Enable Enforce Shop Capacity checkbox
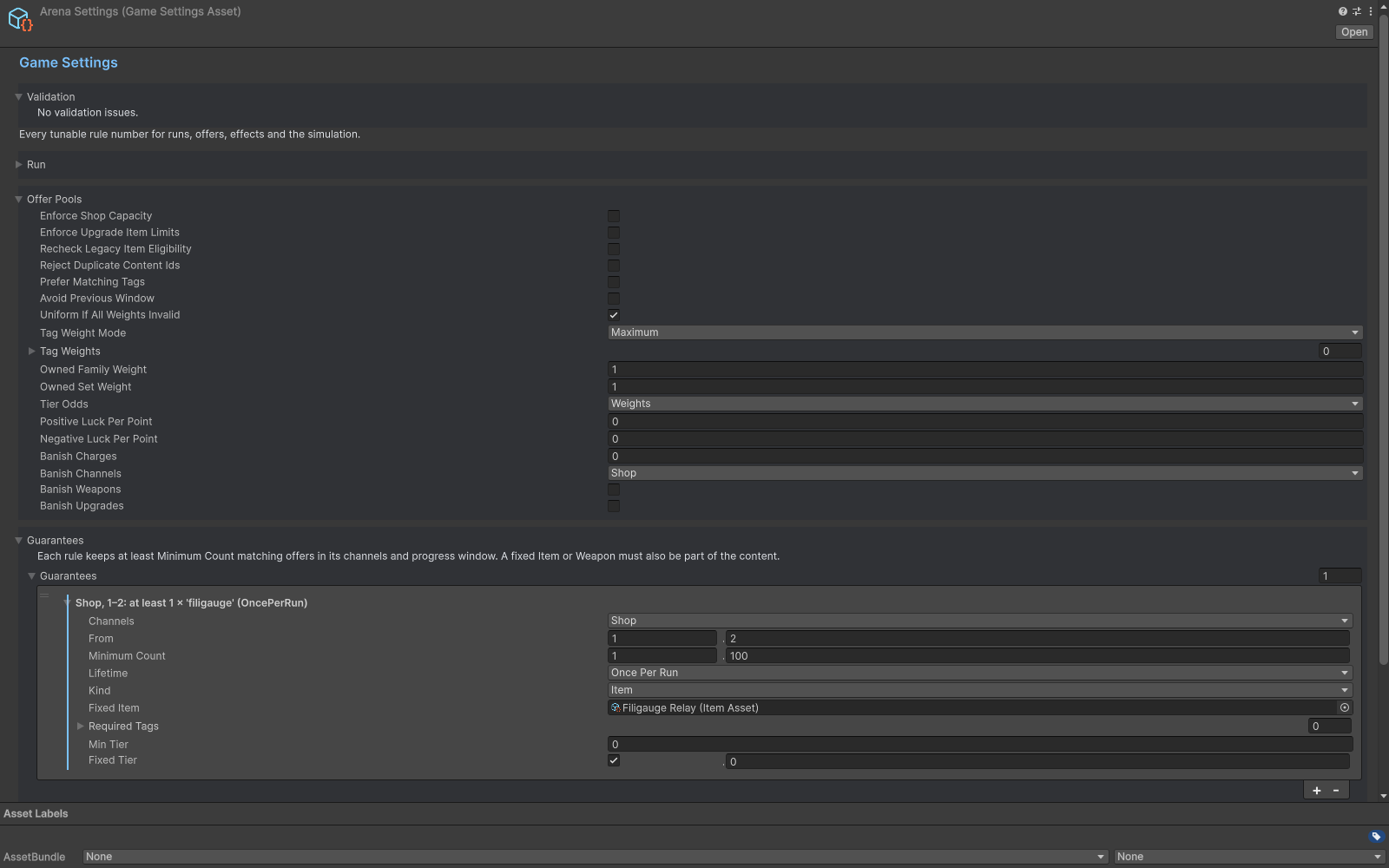 tap(614, 216)
